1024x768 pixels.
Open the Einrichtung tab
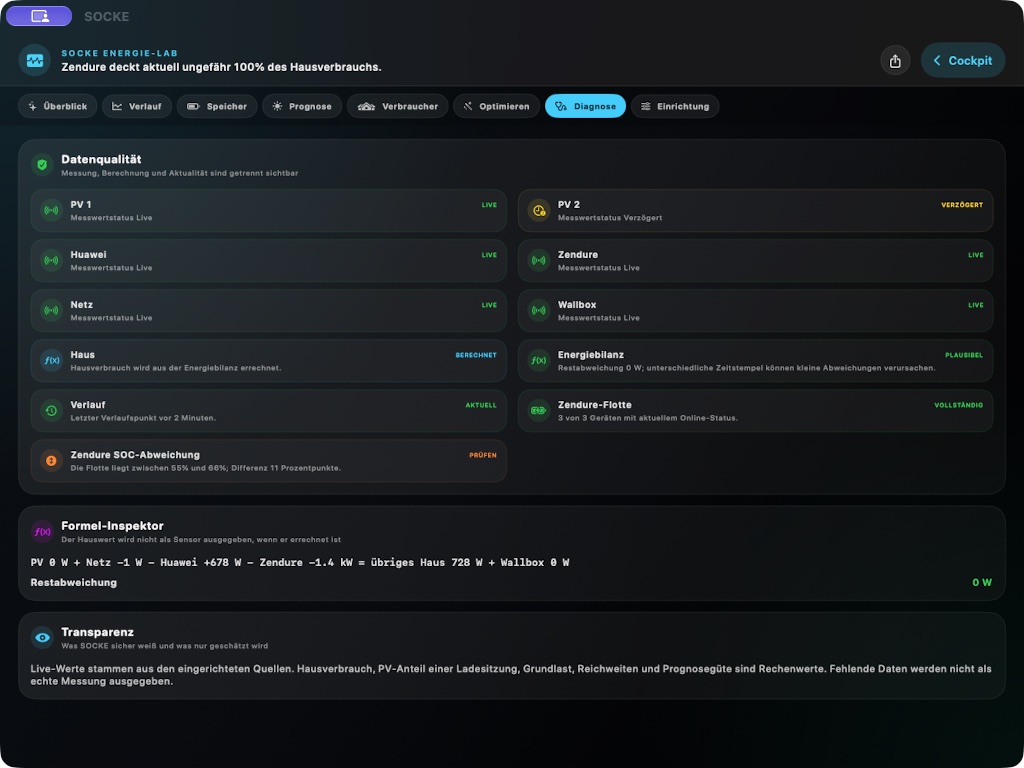pyautogui.click(x=675, y=106)
